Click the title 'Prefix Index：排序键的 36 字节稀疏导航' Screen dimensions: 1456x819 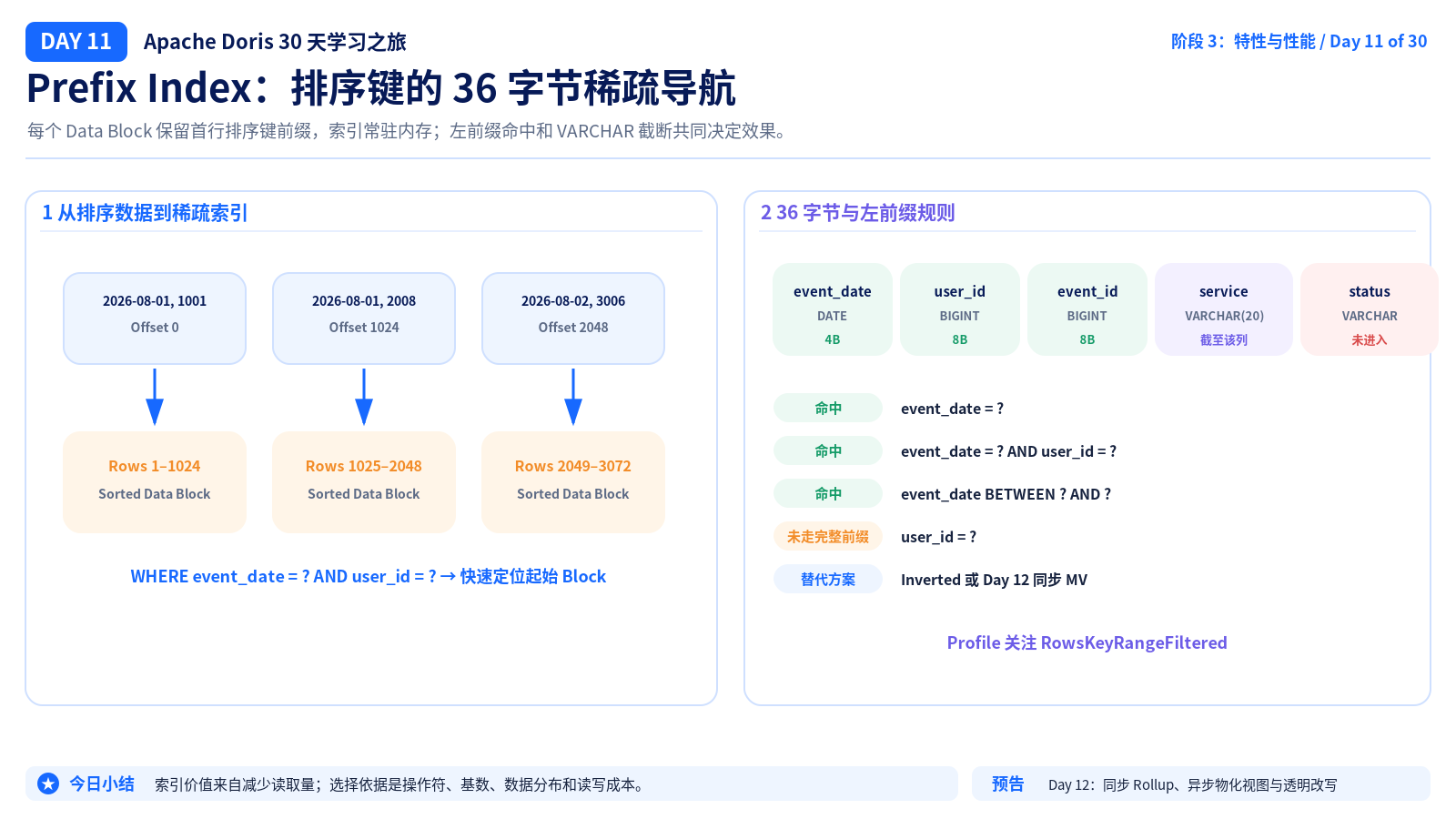(380, 88)
